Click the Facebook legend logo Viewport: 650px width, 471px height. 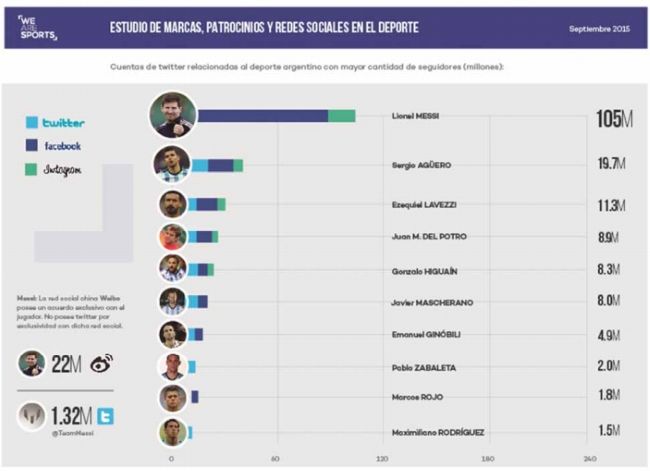click(x=62, y=146)
